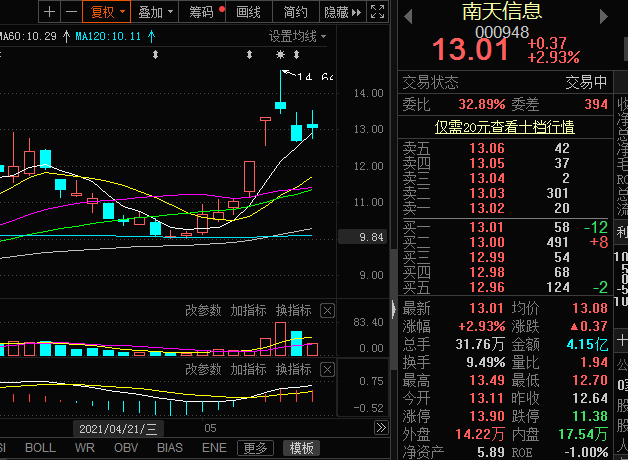Click double-arrow to scroll timeline right

click(x=381, y=428)
